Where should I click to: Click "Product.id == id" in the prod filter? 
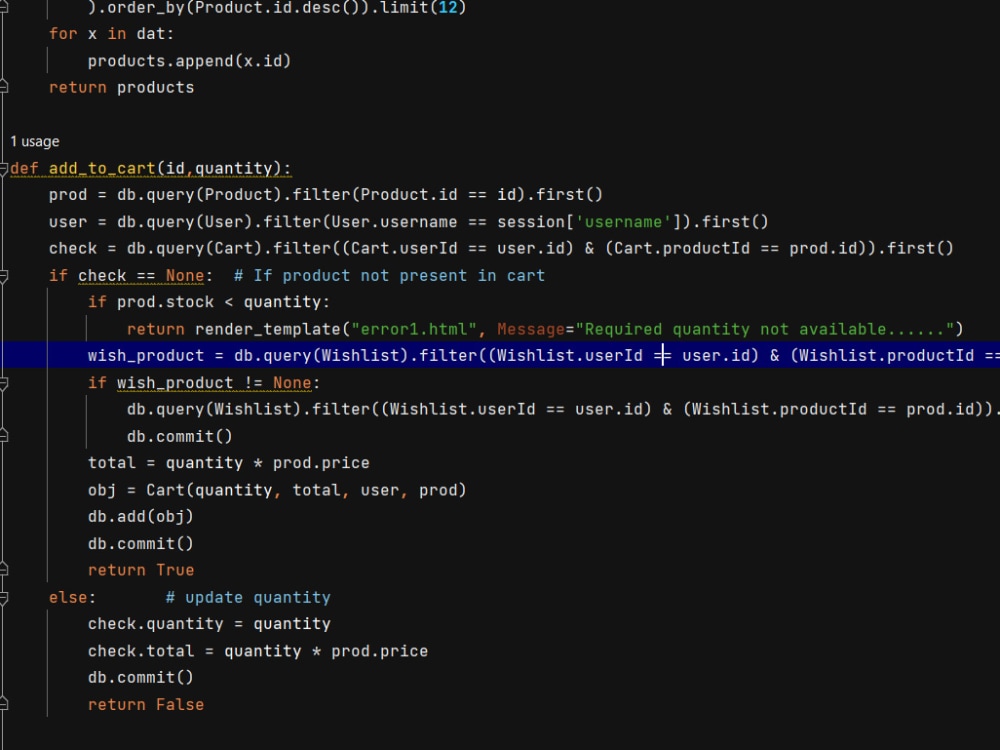click(x=438, y=195)
